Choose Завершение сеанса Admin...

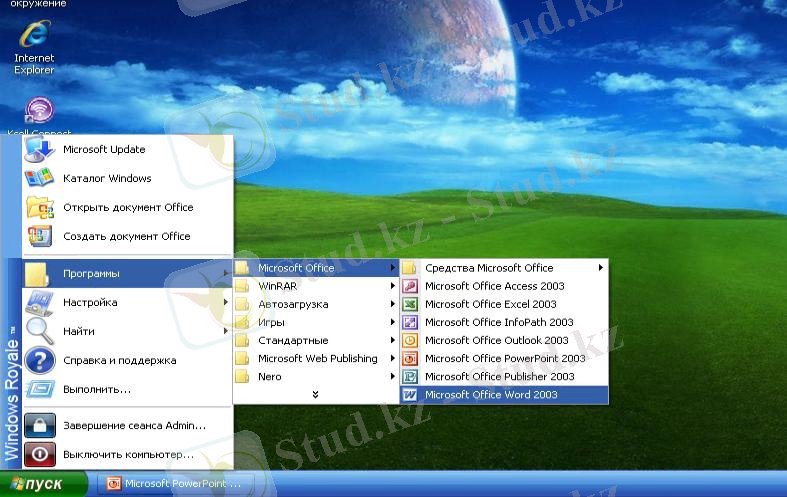pyautogui.click(x=128, y=426)
